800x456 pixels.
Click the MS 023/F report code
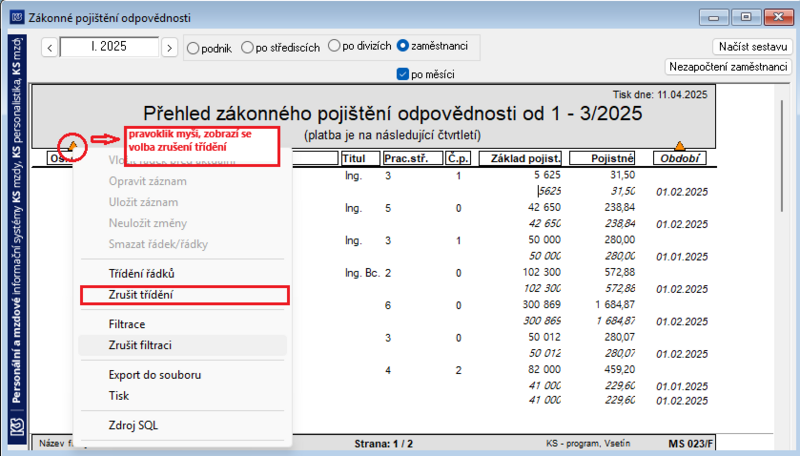(x=690, y=444)
